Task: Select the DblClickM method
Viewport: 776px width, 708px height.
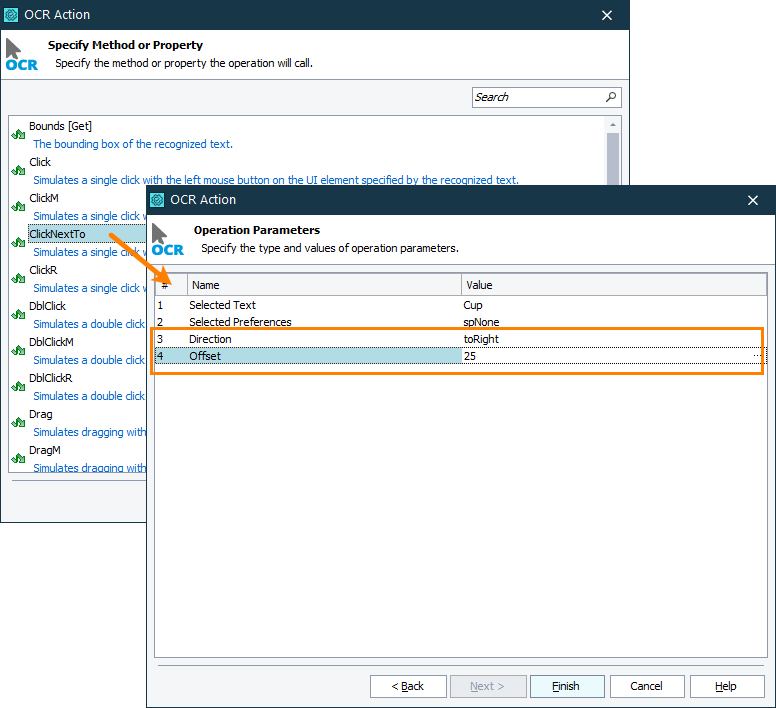Action: pos(51,342)
